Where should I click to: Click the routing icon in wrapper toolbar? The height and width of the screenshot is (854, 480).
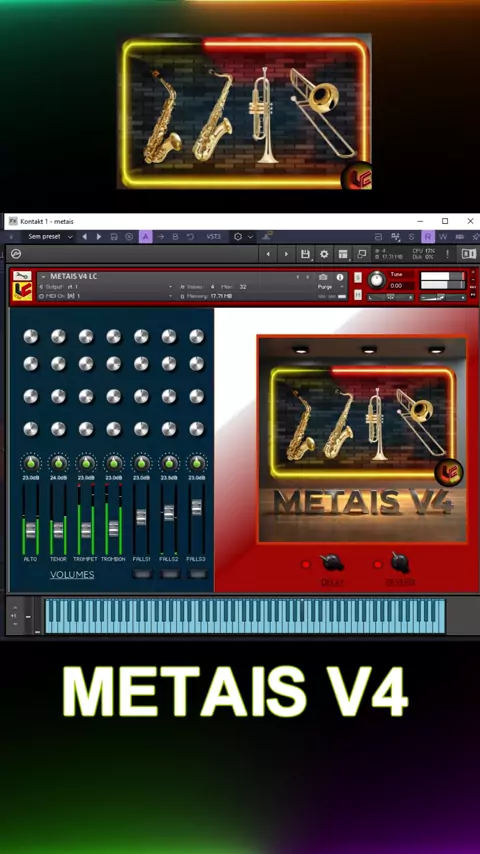[x=396, y=237]
